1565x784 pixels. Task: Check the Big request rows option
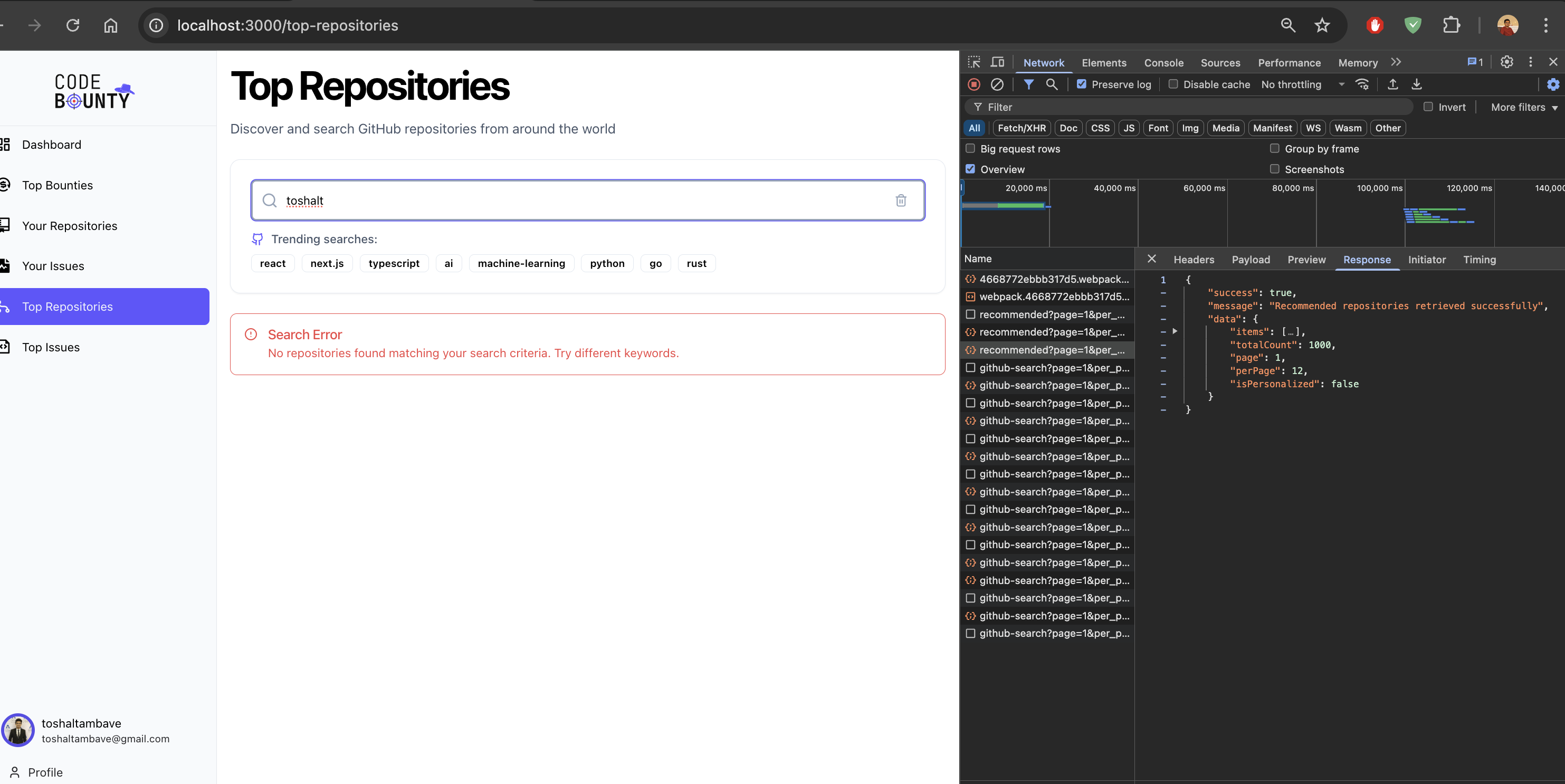pyautogui.click(x=970, y=148)
